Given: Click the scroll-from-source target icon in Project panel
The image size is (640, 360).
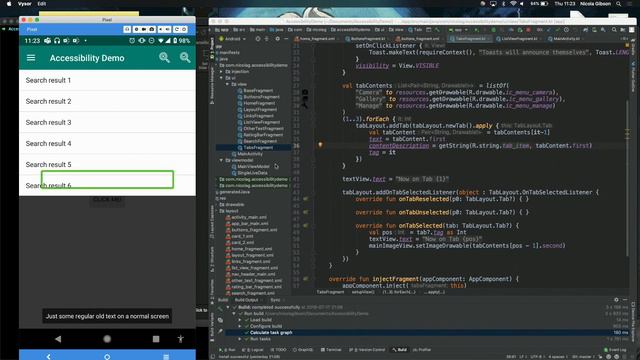Looking at the screenshot, I should pos(258,39).
